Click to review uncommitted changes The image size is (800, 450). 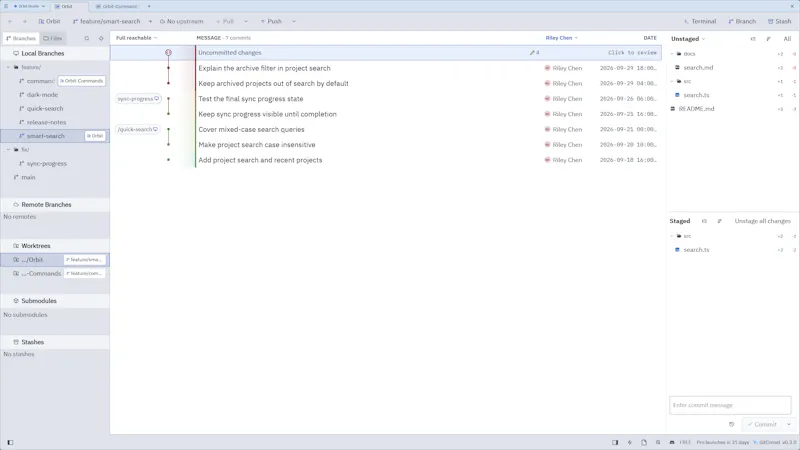click(x=632, y=53)
